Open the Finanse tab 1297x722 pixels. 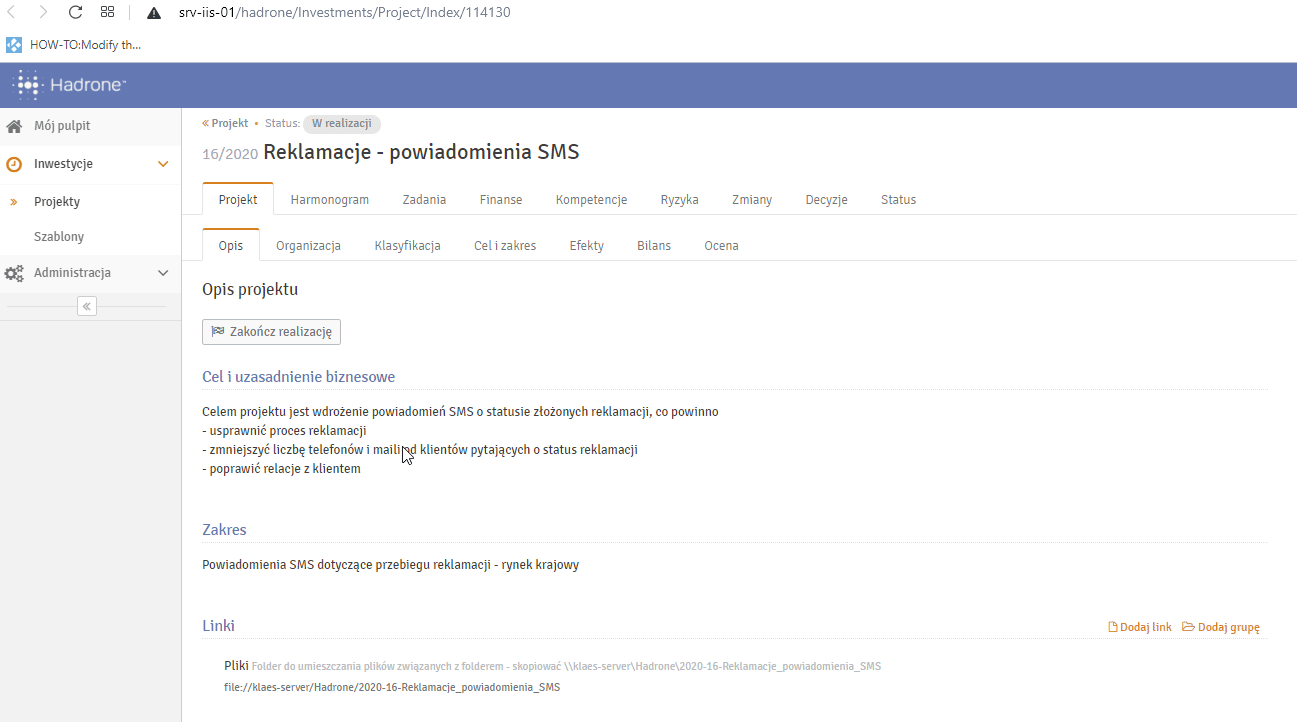[x=500, y=200]
